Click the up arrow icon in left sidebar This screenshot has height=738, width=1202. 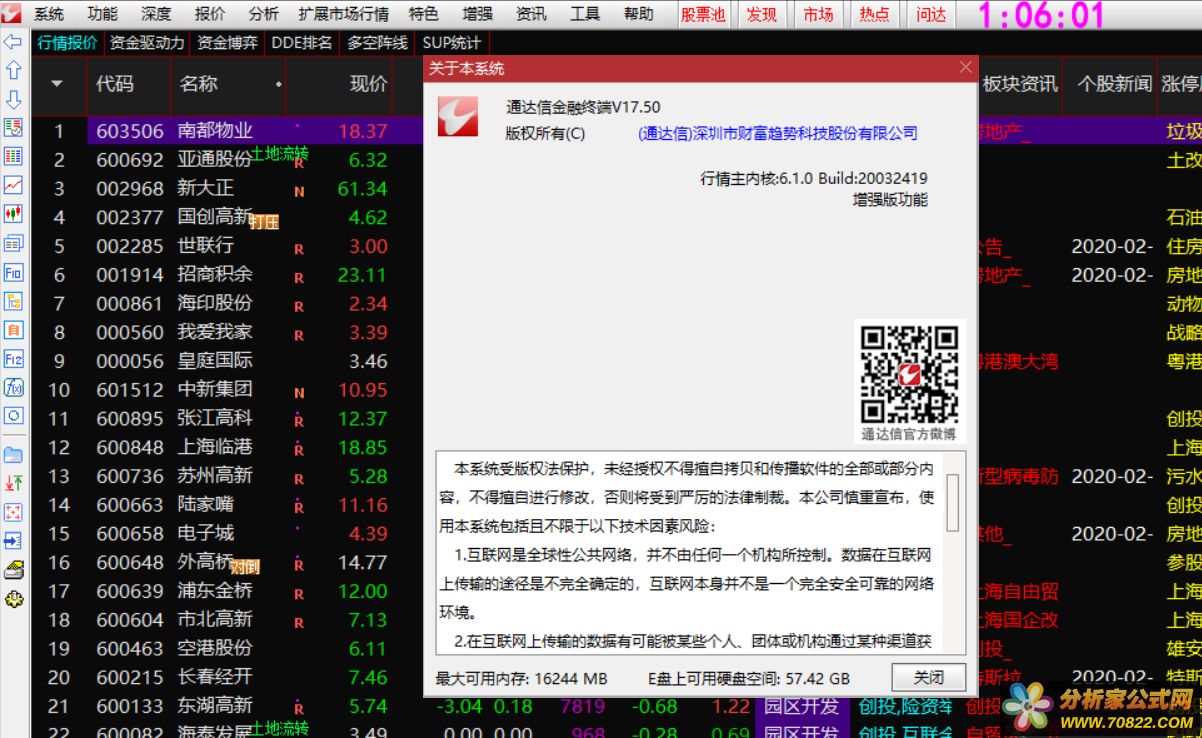pos(13,70)
